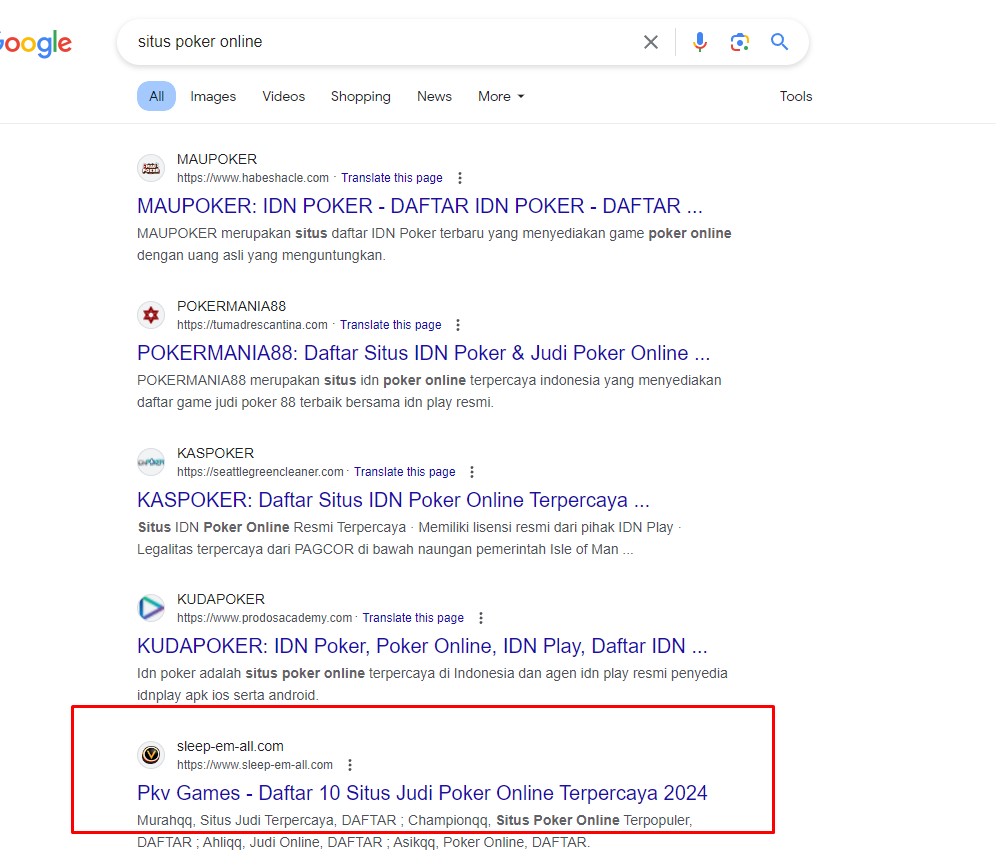
Task: Open three-dot menu for KUDAPOKER result
Action: [481, 618]
